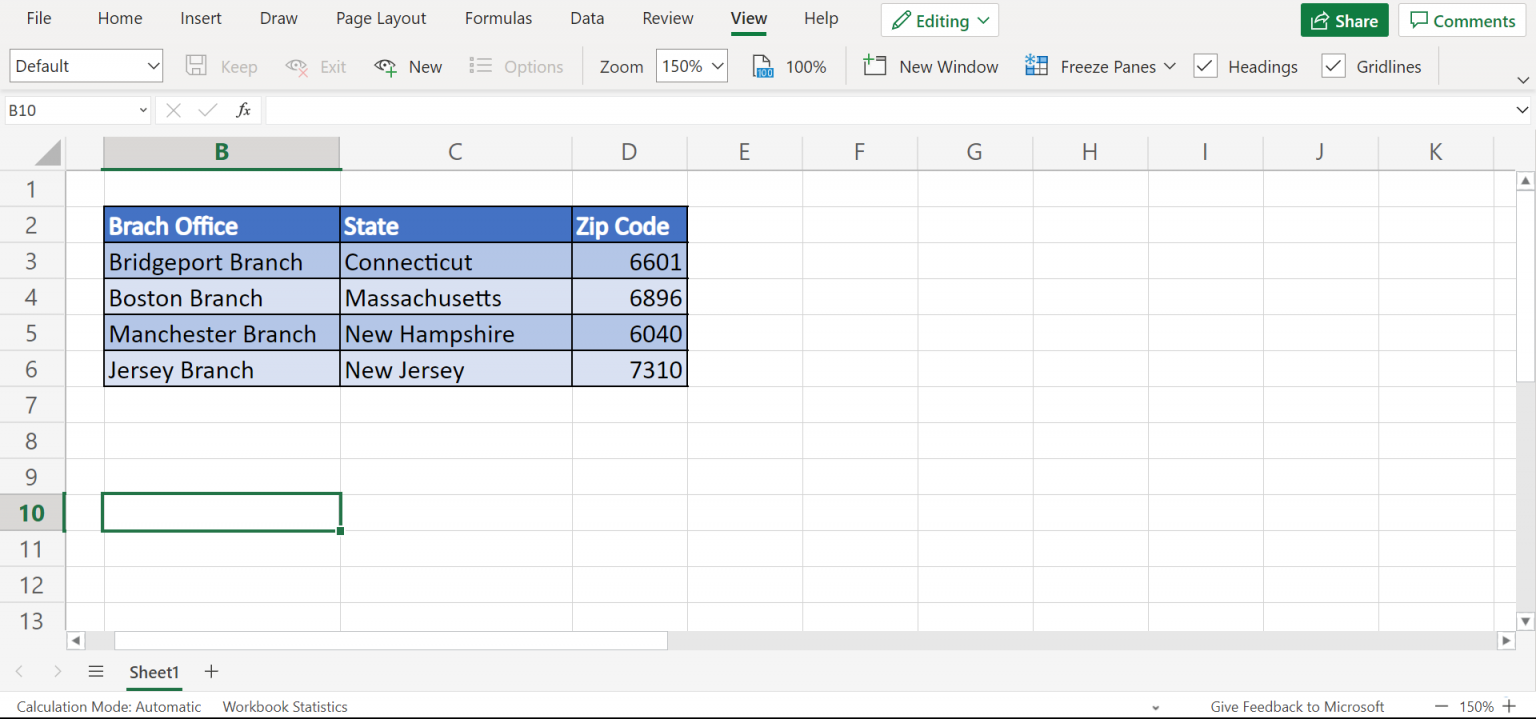Click the Zoom to 100% icon

[x=762, y=66]
